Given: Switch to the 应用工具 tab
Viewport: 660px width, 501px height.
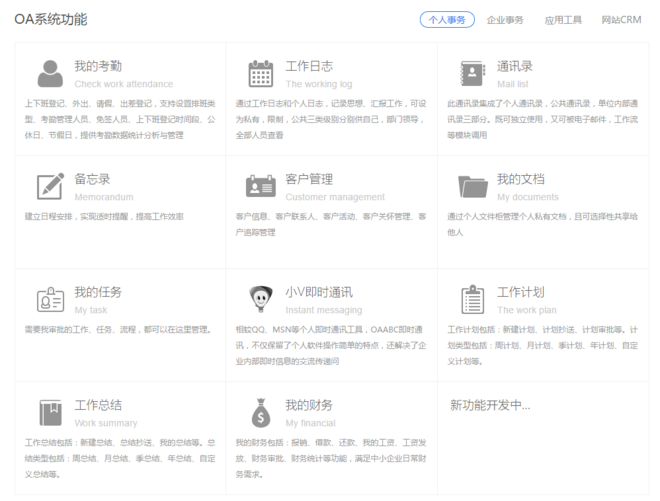Looking at the screenshot, I should tap(563, 20).
